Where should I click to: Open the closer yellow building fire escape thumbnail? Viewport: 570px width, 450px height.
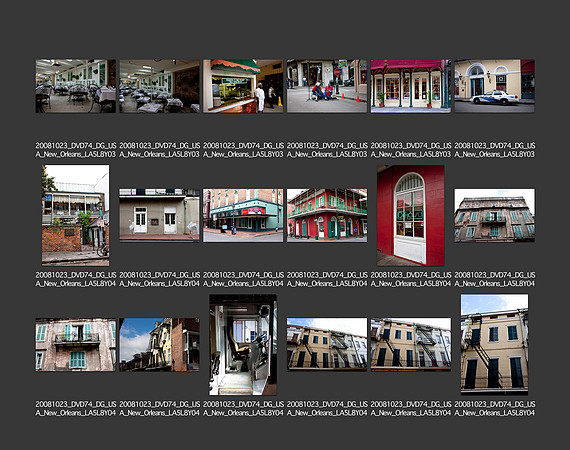pos(411,345)
